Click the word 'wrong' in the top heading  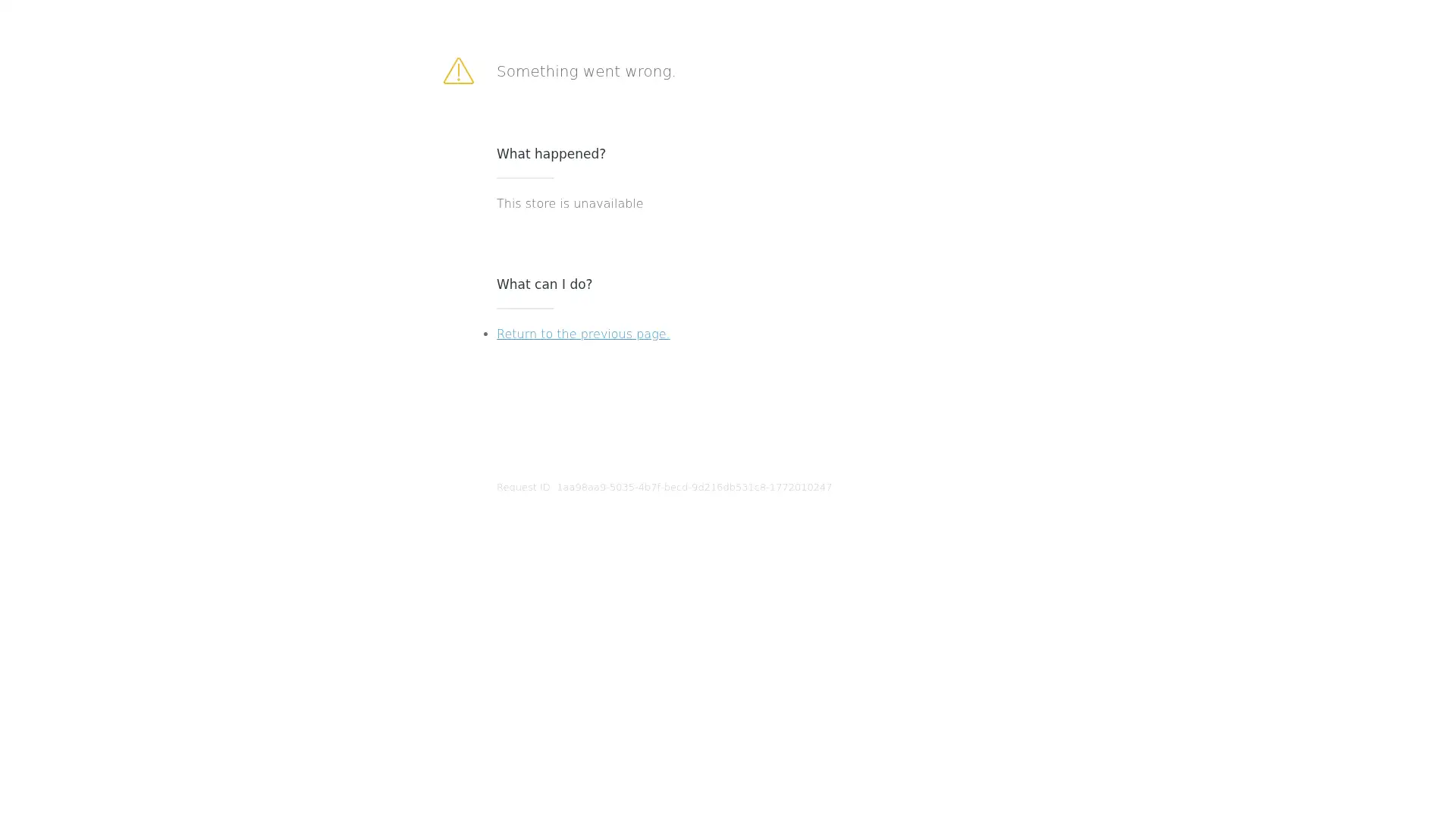[x=648, y=71]
